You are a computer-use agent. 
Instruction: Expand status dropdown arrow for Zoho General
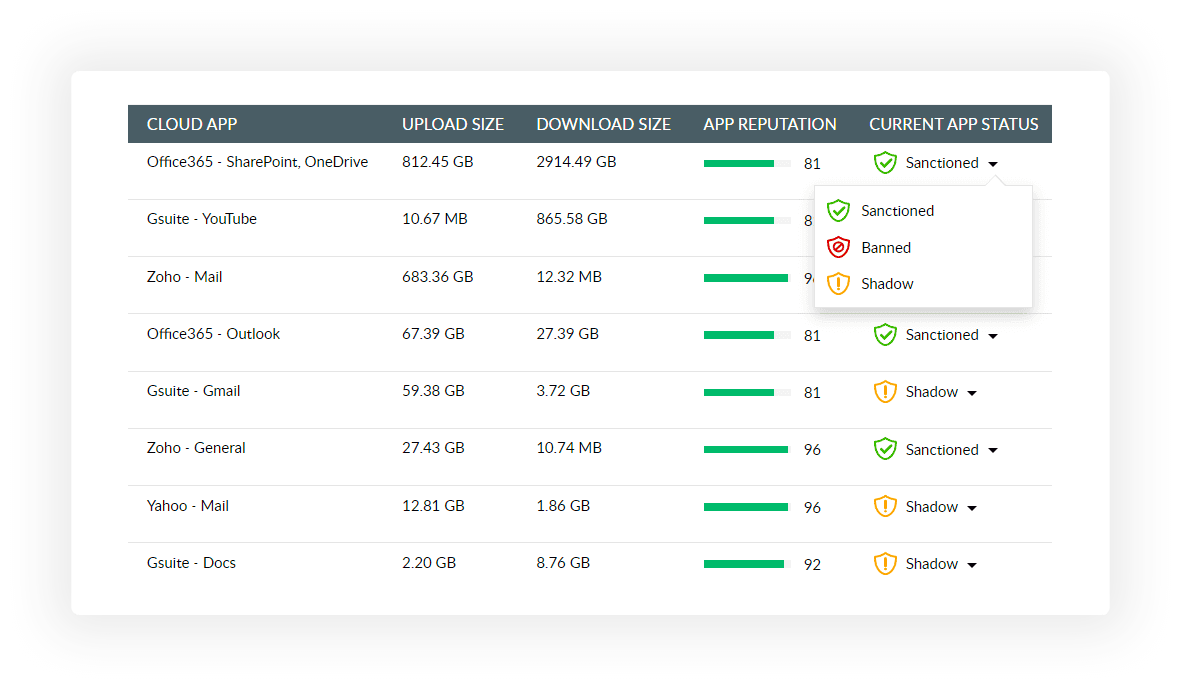point(993,451)
